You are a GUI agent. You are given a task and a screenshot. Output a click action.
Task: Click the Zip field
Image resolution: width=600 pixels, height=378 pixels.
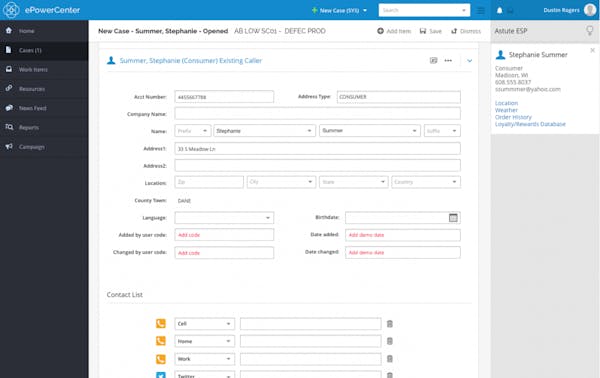[209, 182]
